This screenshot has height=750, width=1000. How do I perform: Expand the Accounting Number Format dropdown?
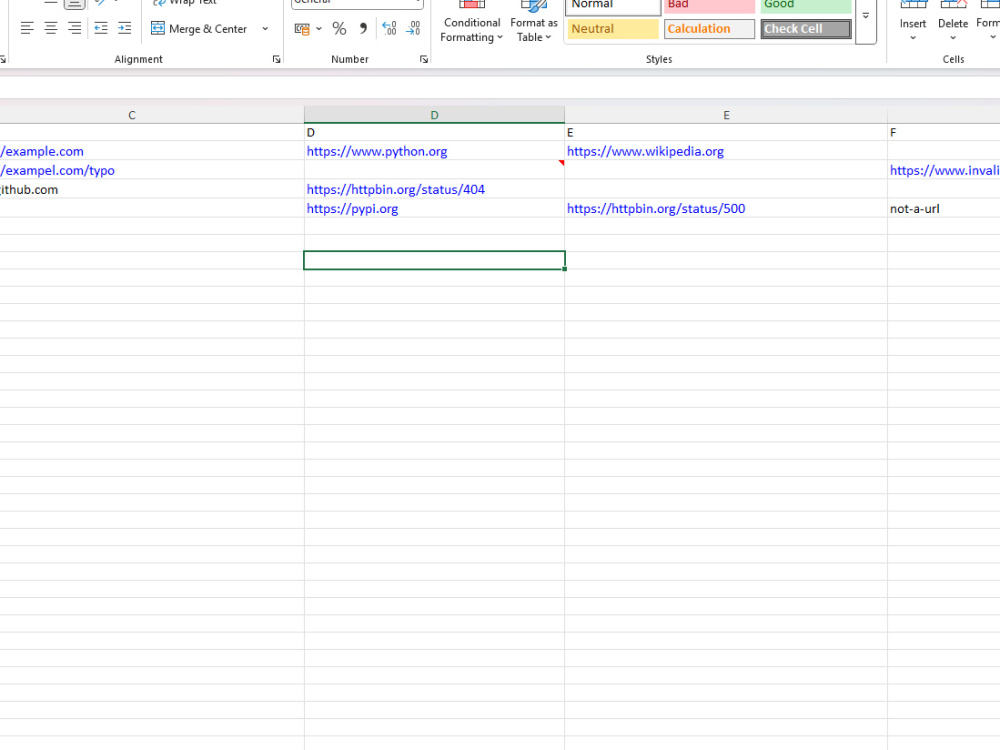click(319, 29)
